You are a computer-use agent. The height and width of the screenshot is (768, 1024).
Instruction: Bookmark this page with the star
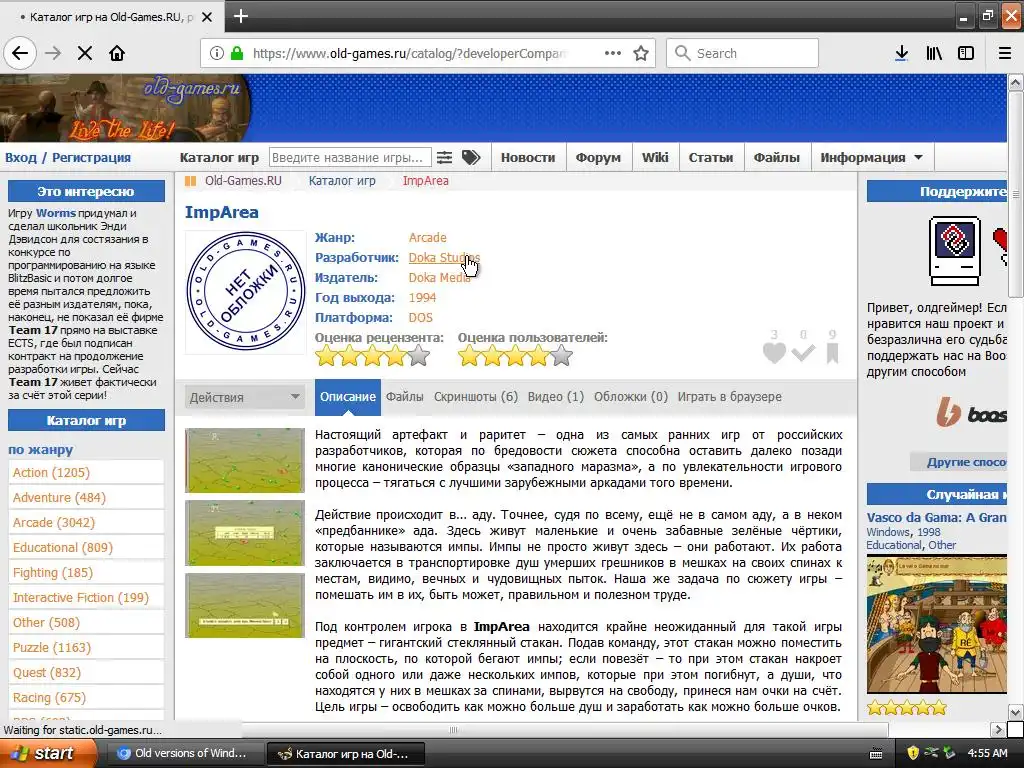tap(641, 53)
